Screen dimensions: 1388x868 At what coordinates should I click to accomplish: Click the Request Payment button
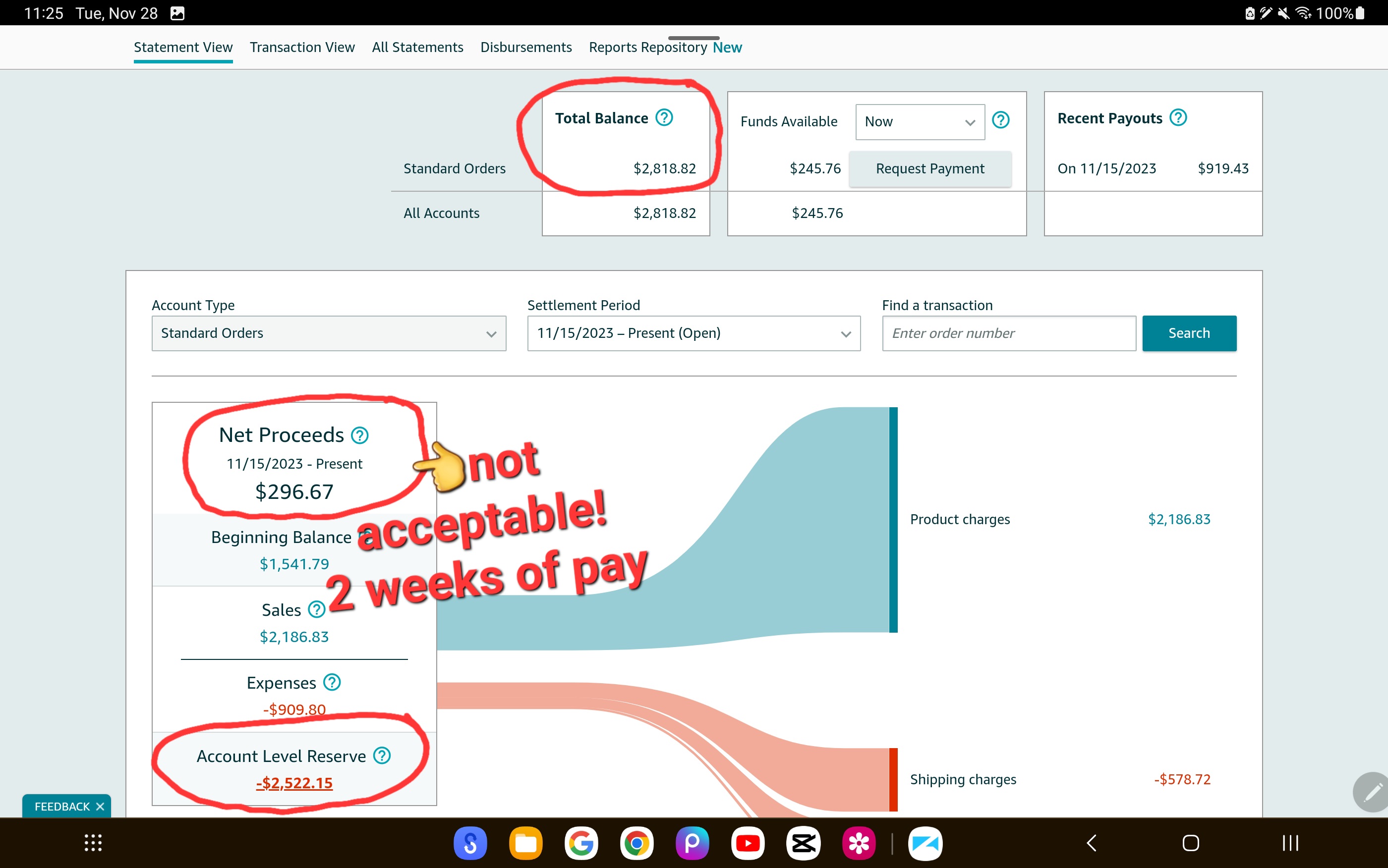930,168
